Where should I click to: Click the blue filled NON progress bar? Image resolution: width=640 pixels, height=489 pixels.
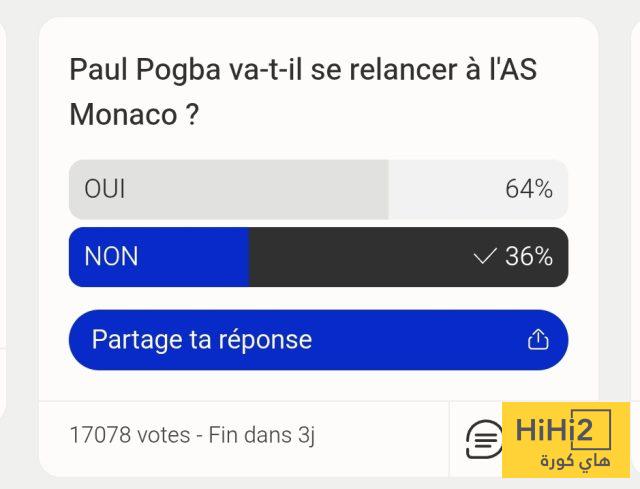pyautogui.click(x=190, y=257)
